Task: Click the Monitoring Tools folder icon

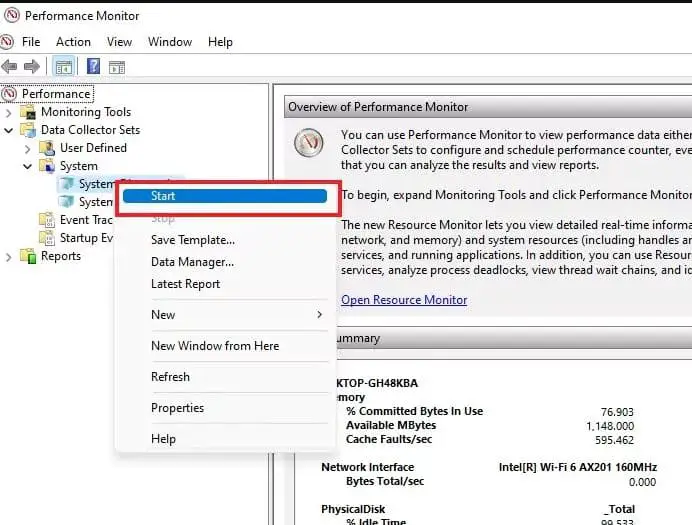Action: coord(28,112)
